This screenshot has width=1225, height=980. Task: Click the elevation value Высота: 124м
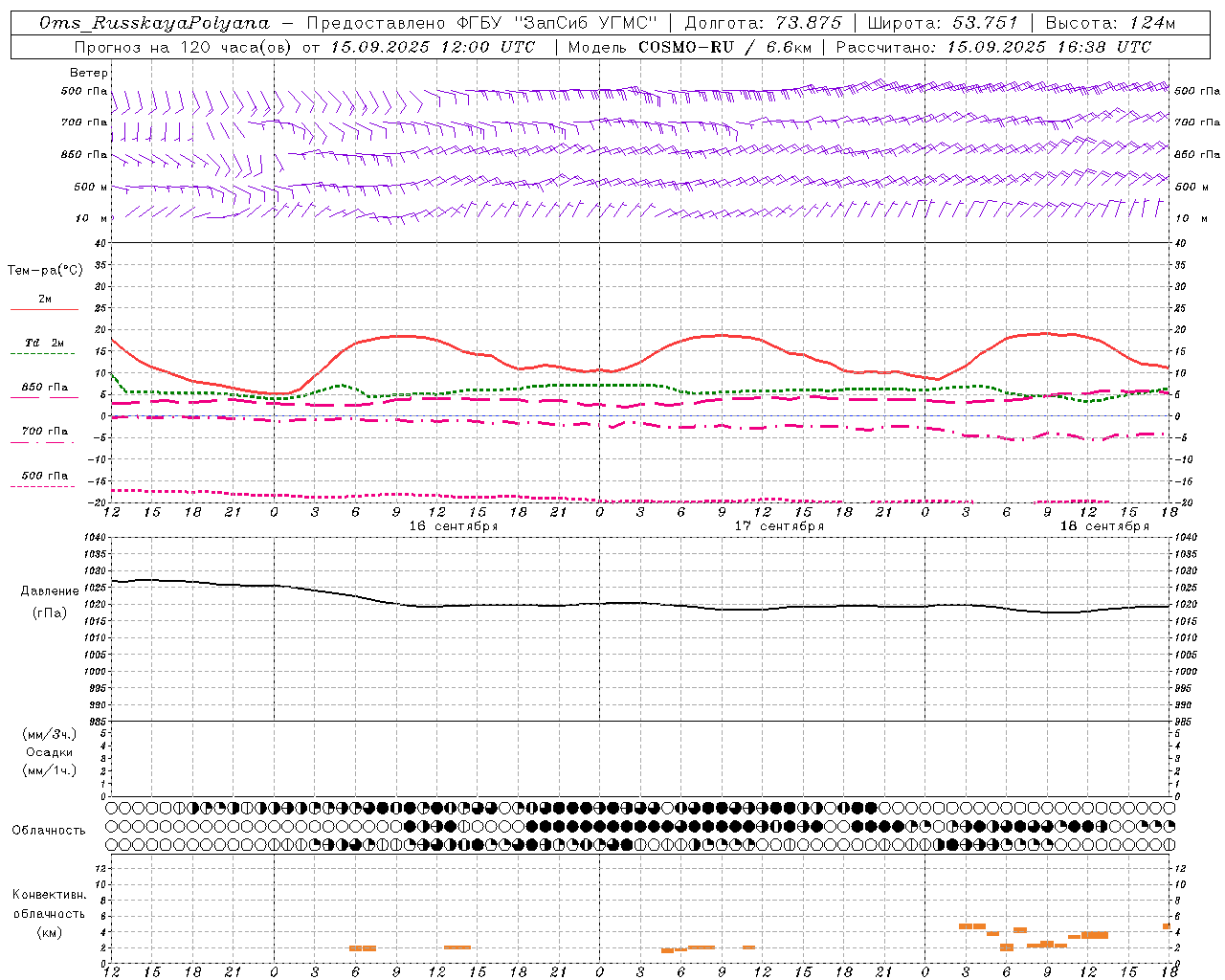(1110, 23)
